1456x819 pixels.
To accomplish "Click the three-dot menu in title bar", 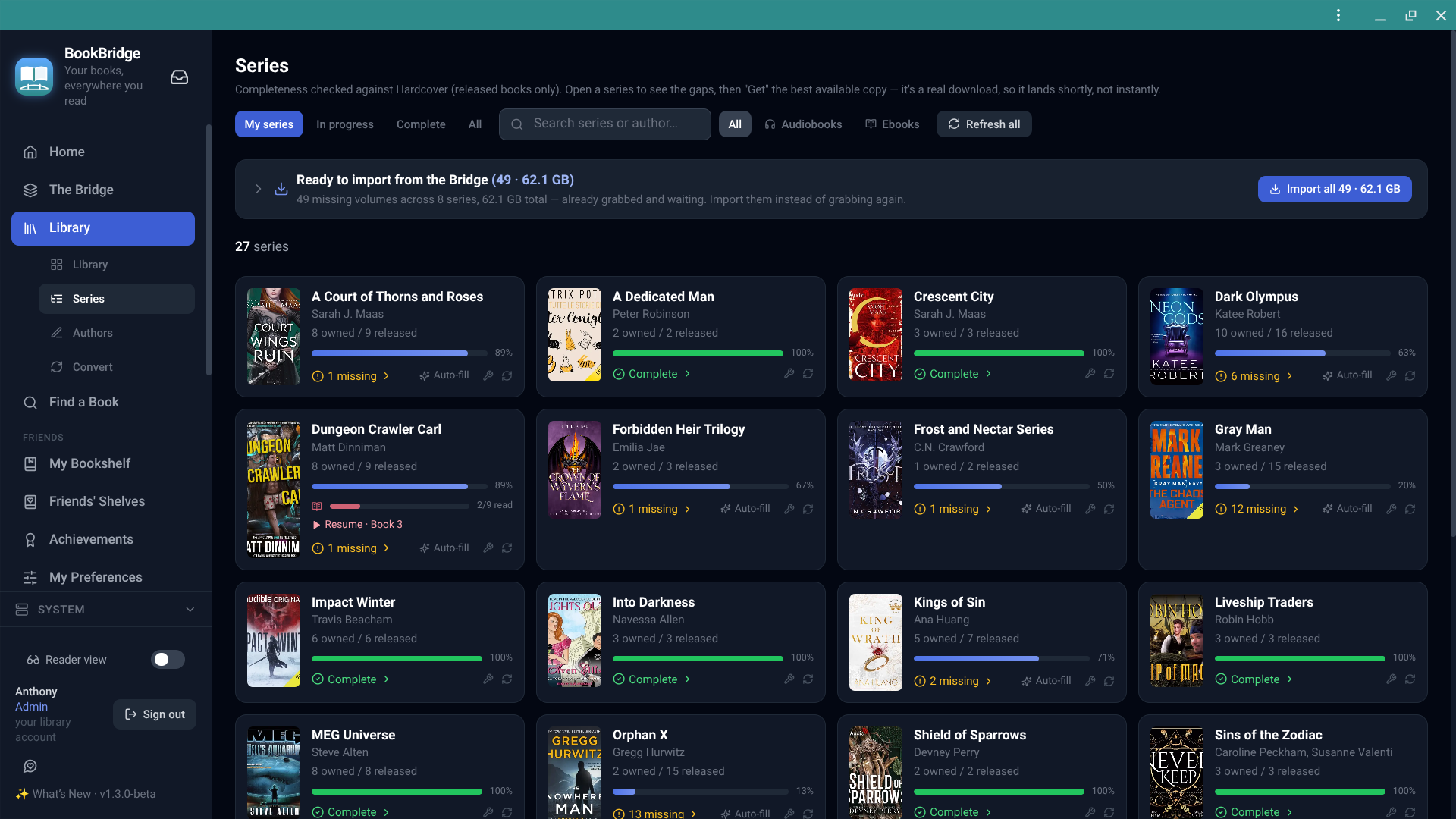I will point(1338,15).
